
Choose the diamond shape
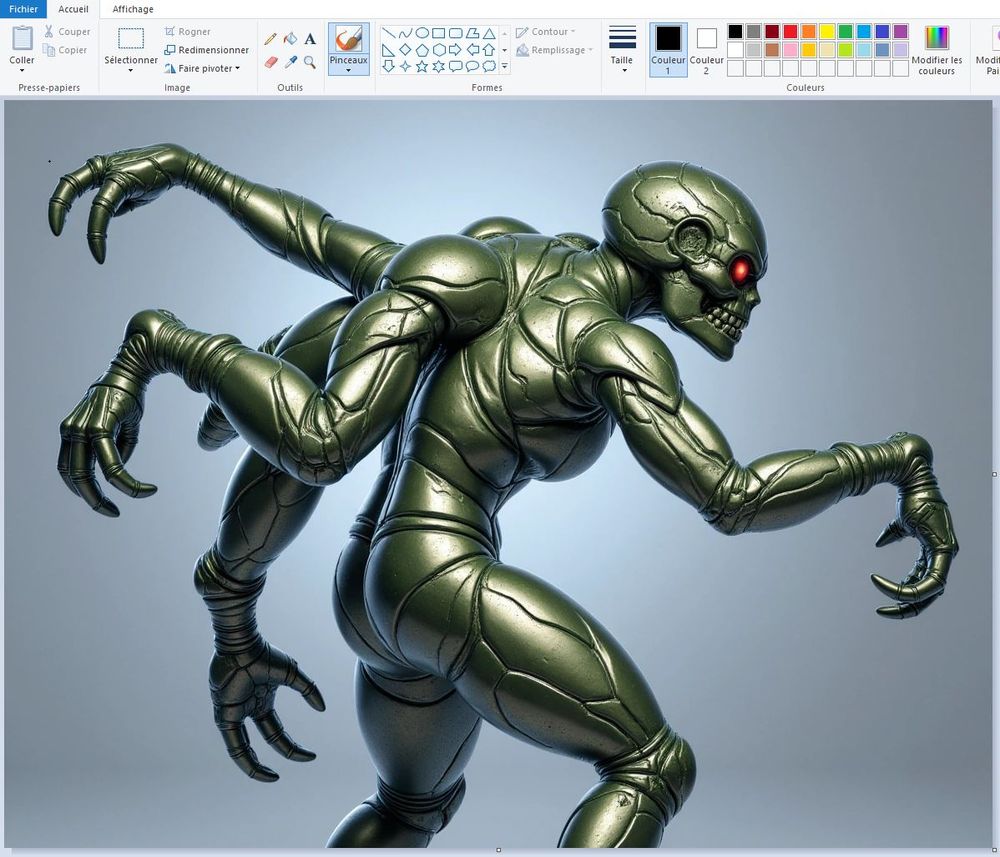tap(405, 50)
